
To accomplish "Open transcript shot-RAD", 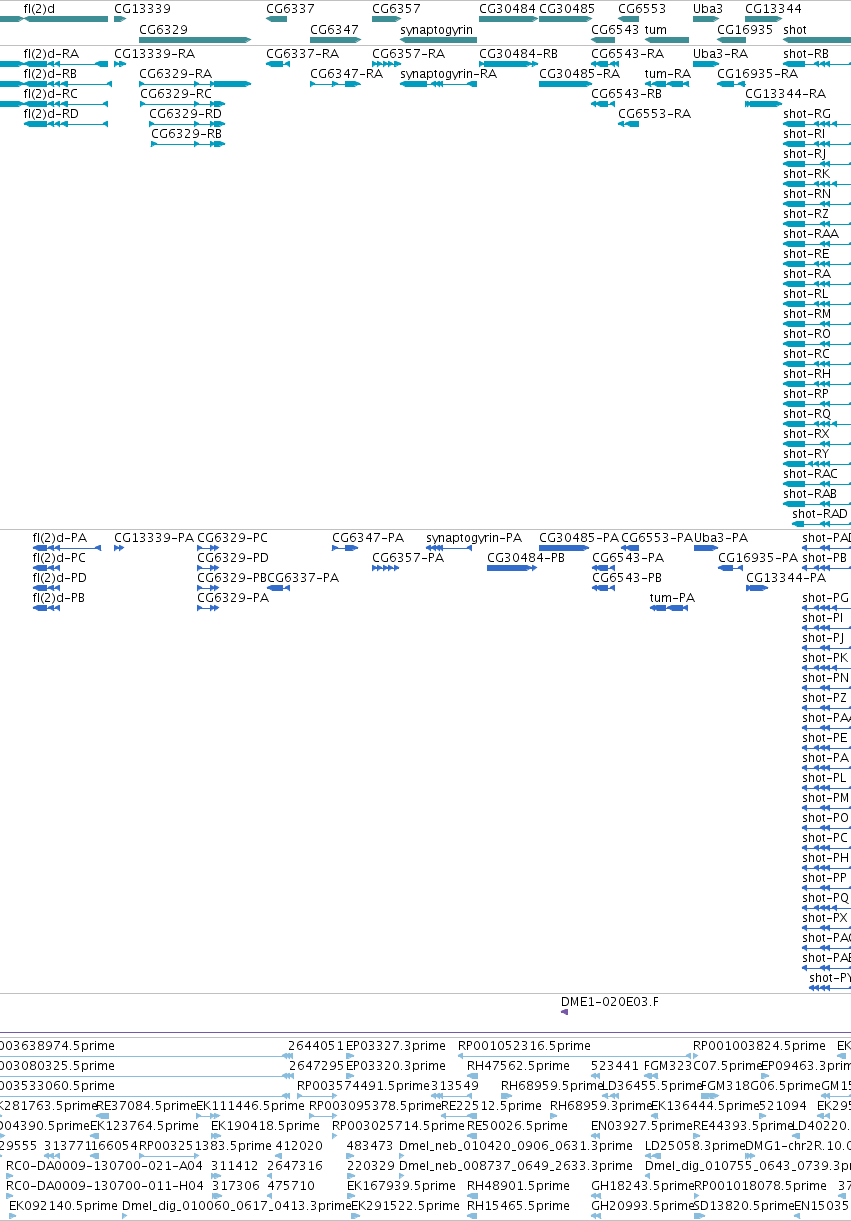I will pos(820,514).
